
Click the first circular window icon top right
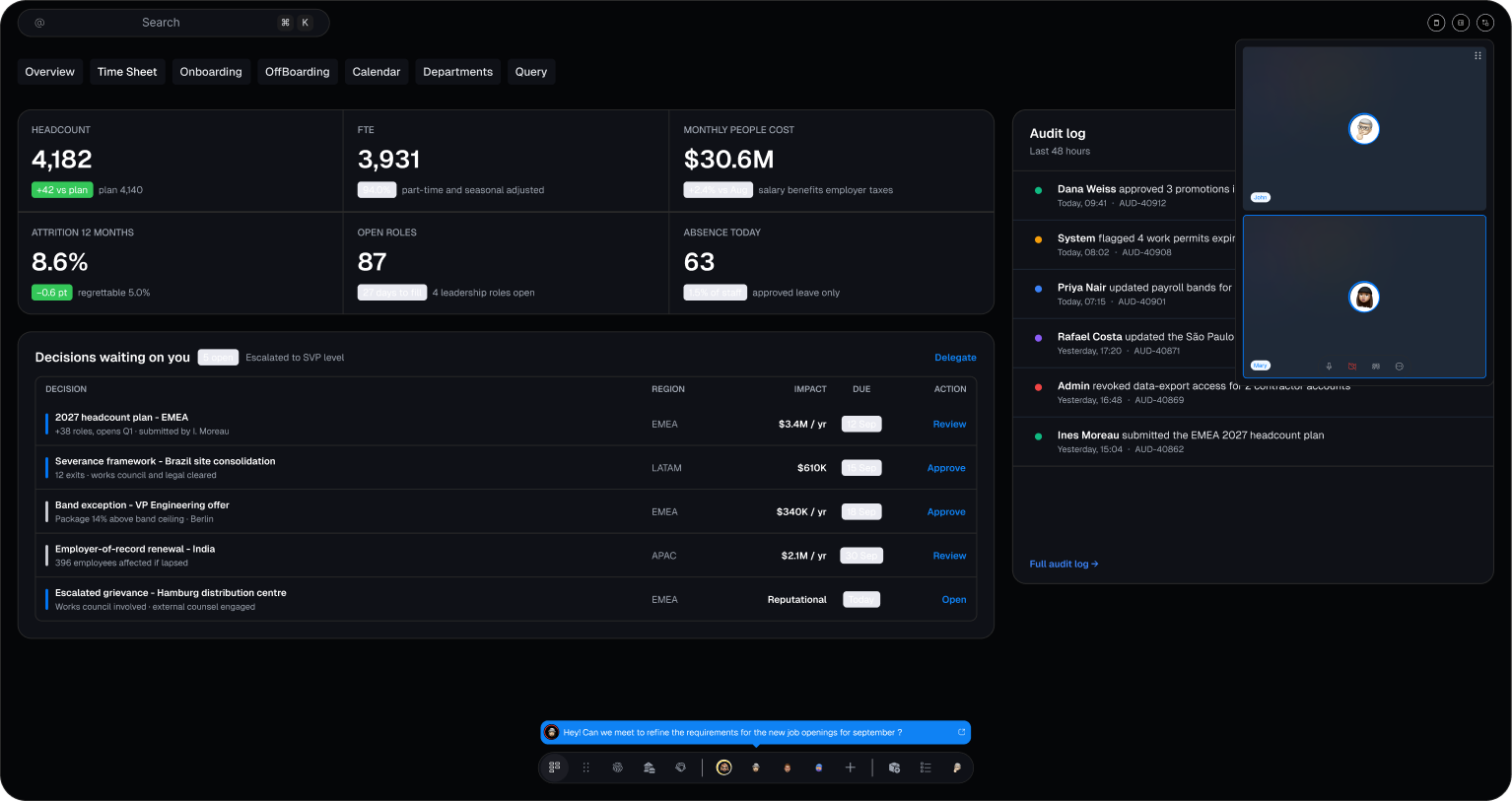1436,23
